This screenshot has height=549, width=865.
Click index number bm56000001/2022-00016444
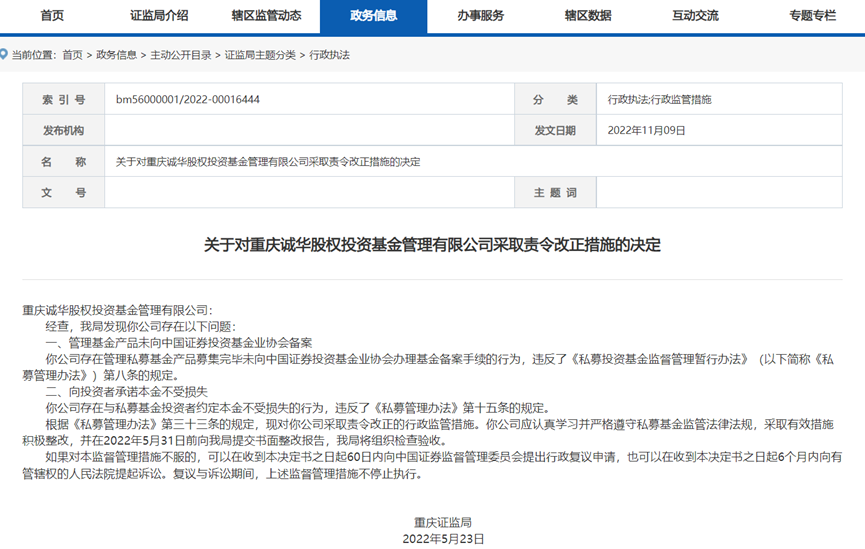[188, 99]
